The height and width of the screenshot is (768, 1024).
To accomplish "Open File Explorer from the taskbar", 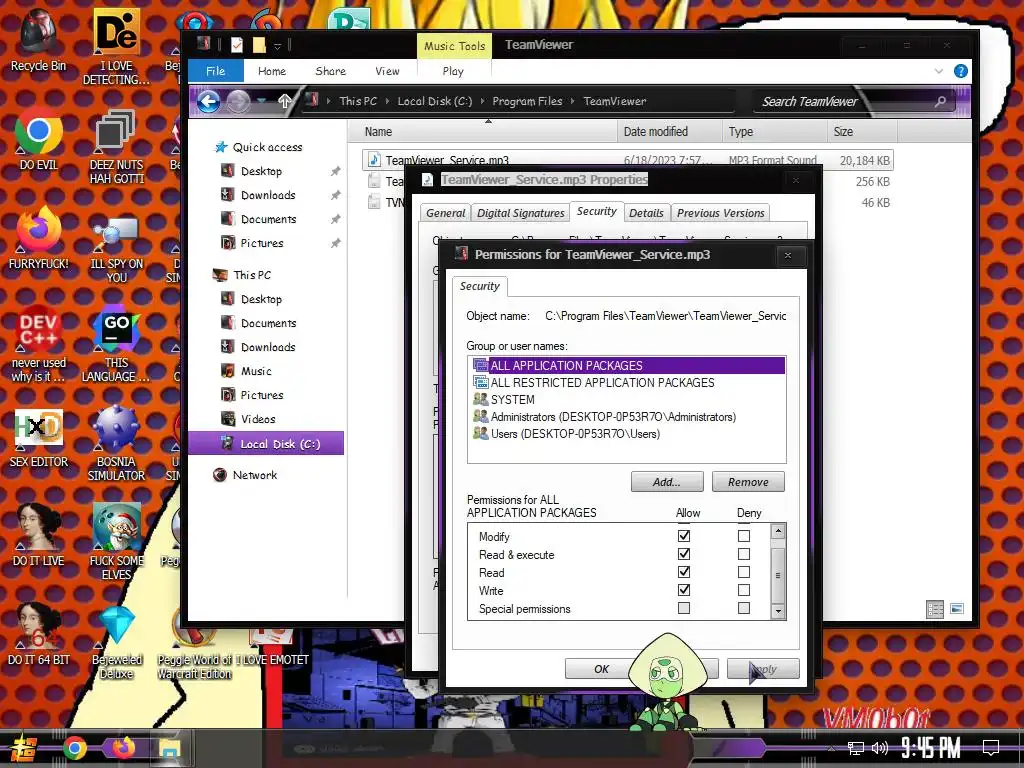I will [x=169, y=748].
